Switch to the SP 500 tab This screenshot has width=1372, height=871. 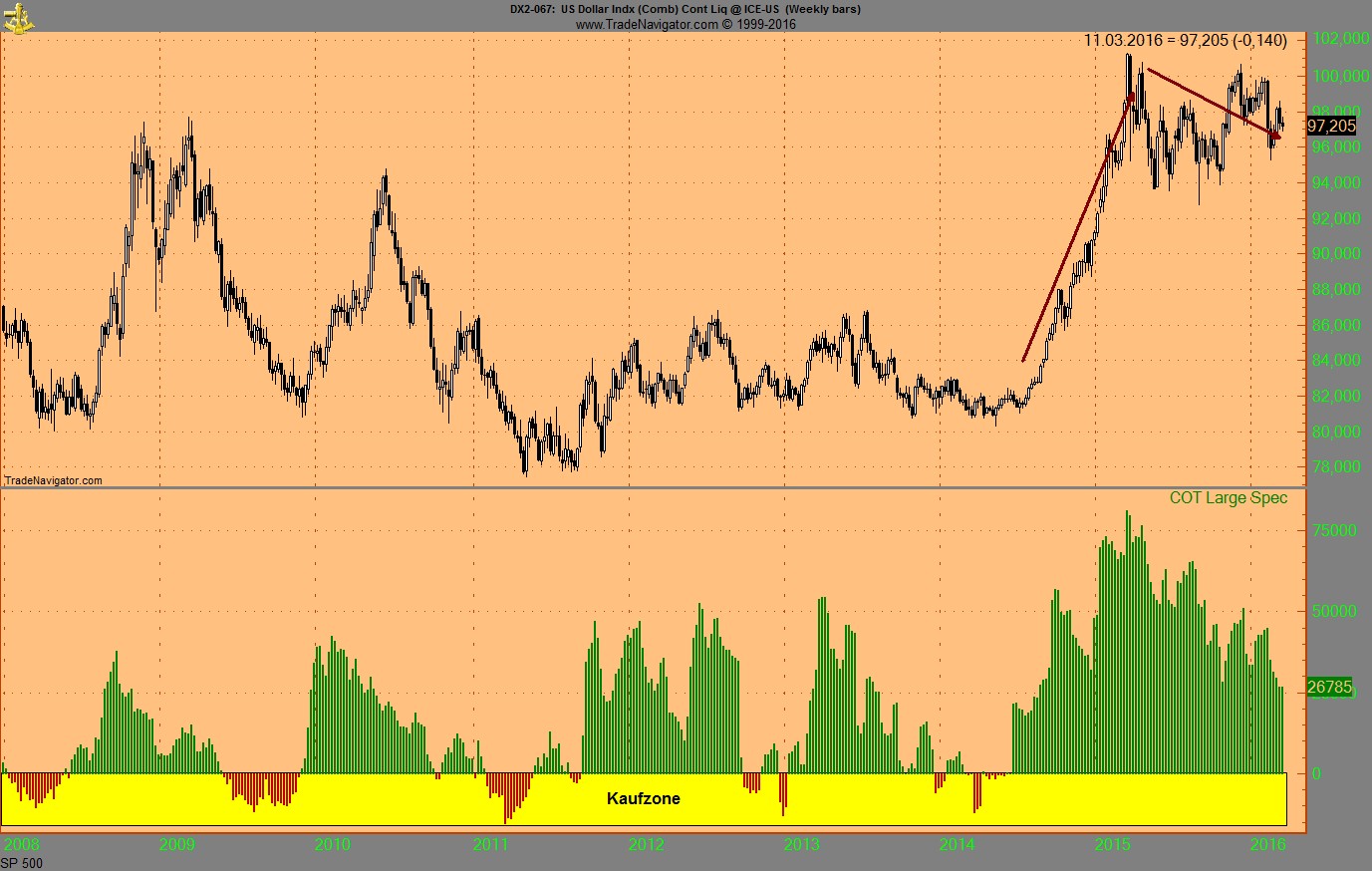pos(20,863)
